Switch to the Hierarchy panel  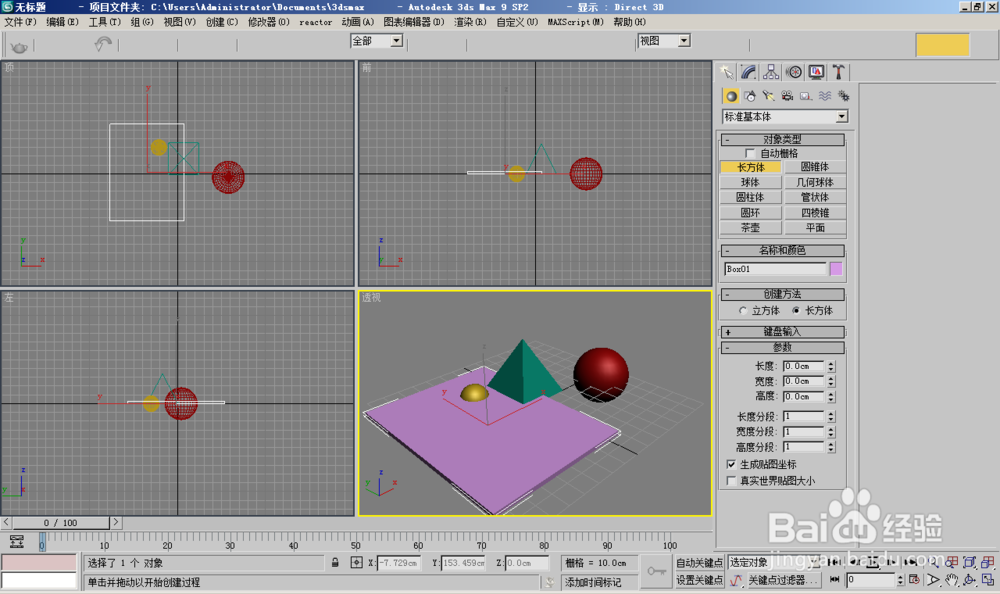point(770,71)
